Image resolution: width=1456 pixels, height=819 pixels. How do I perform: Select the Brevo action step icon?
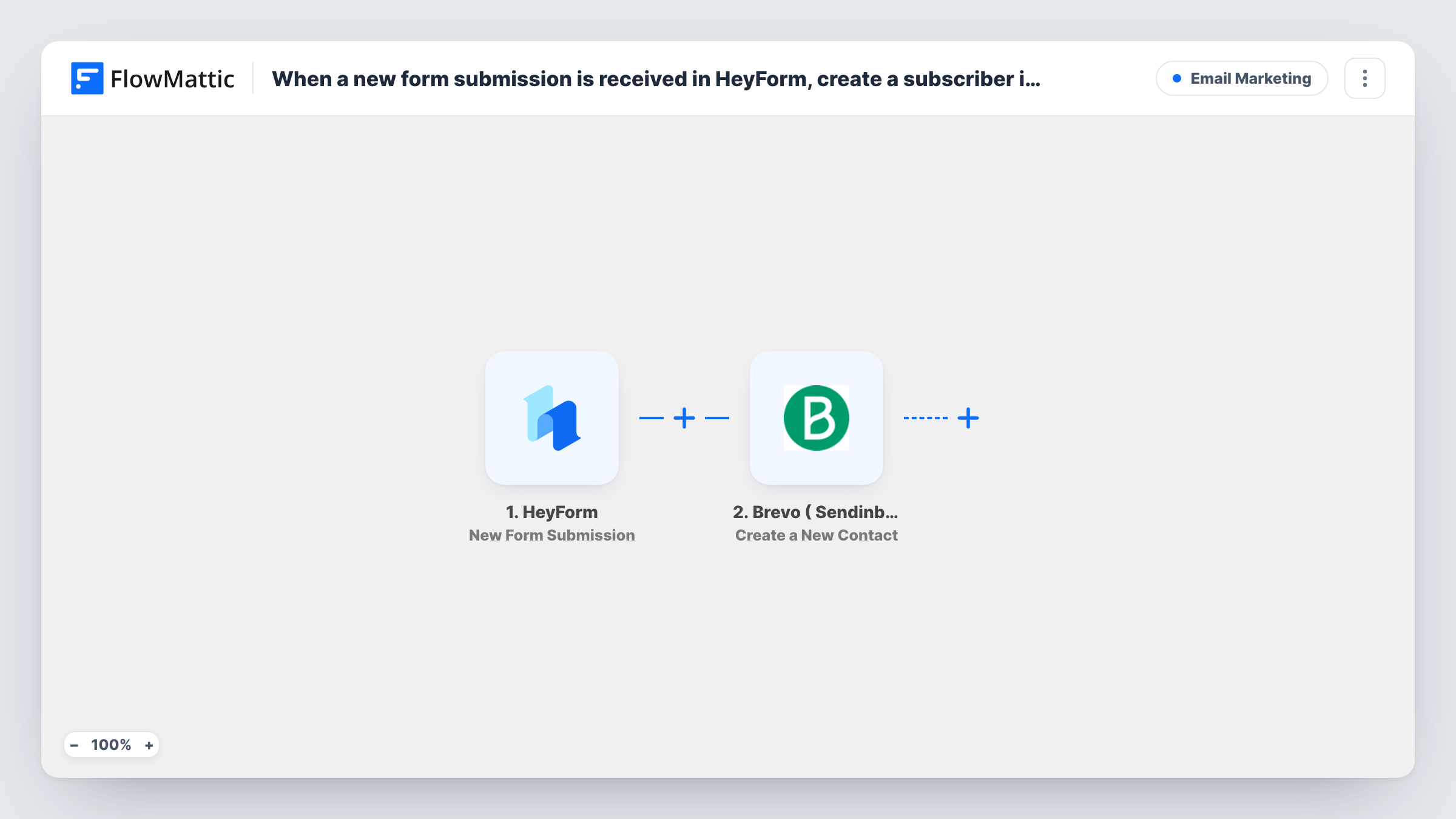coord(816,418)
